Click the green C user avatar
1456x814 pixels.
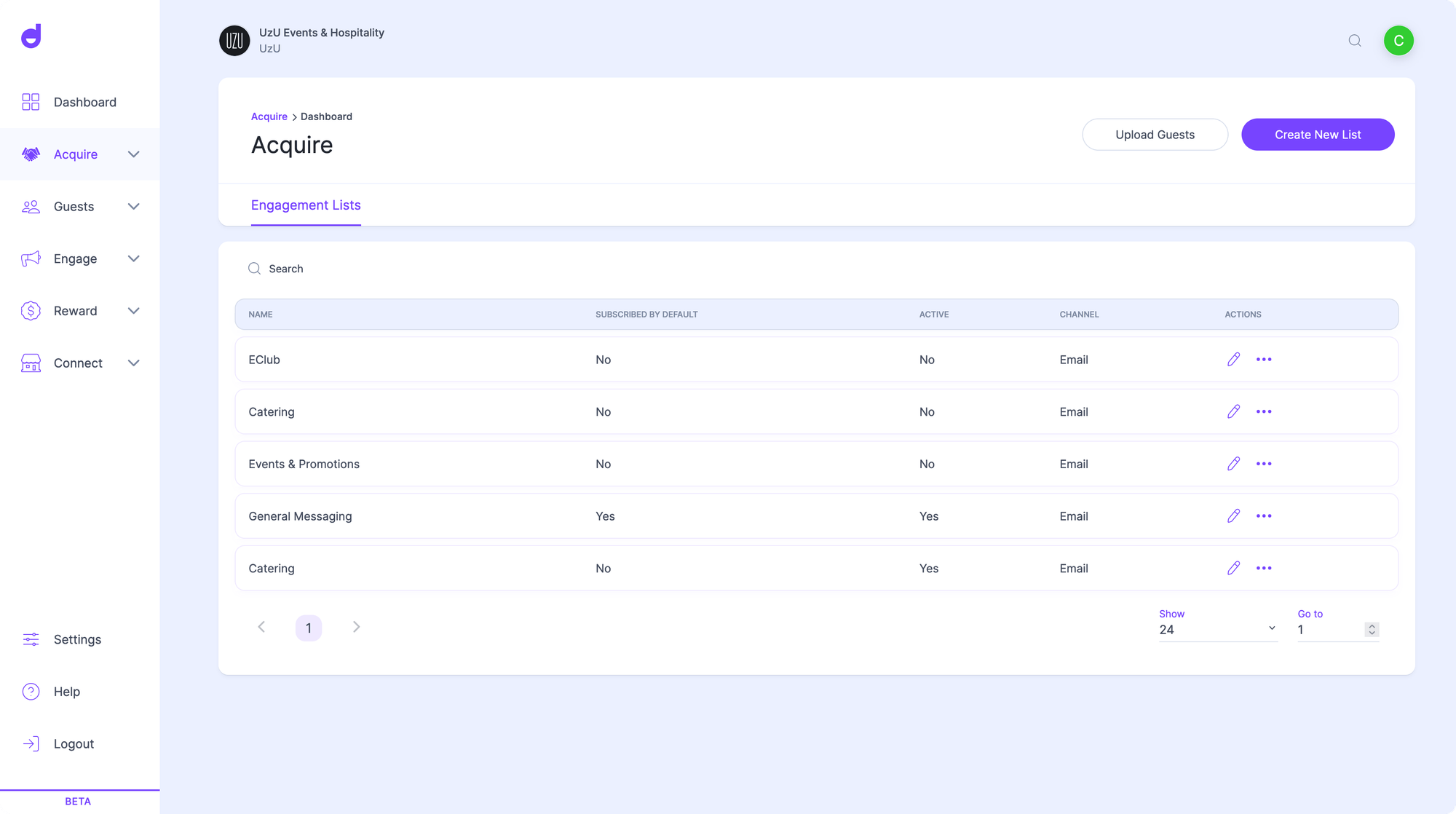point(1398,41)
